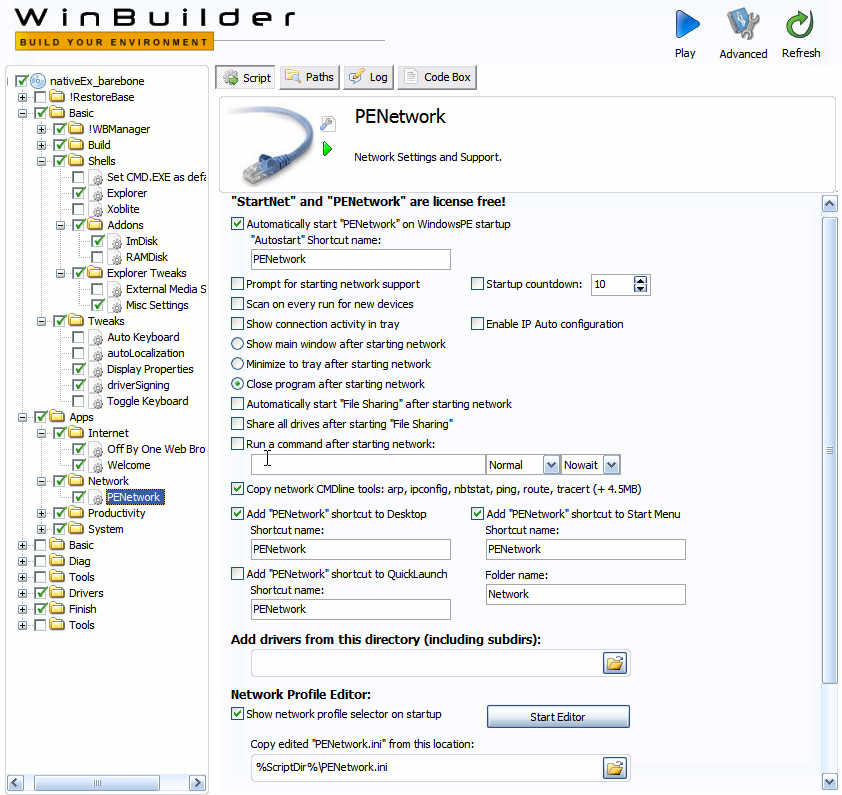This screenshot has height=795, width=842.
Task: Click the System folder icon
Action: click(76, 529)
